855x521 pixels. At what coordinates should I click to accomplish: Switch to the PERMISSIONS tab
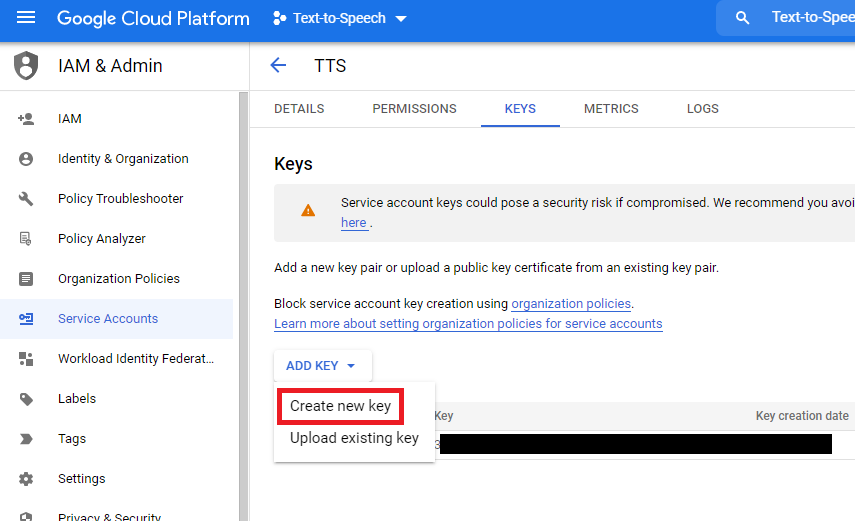(x=414, y=109)
